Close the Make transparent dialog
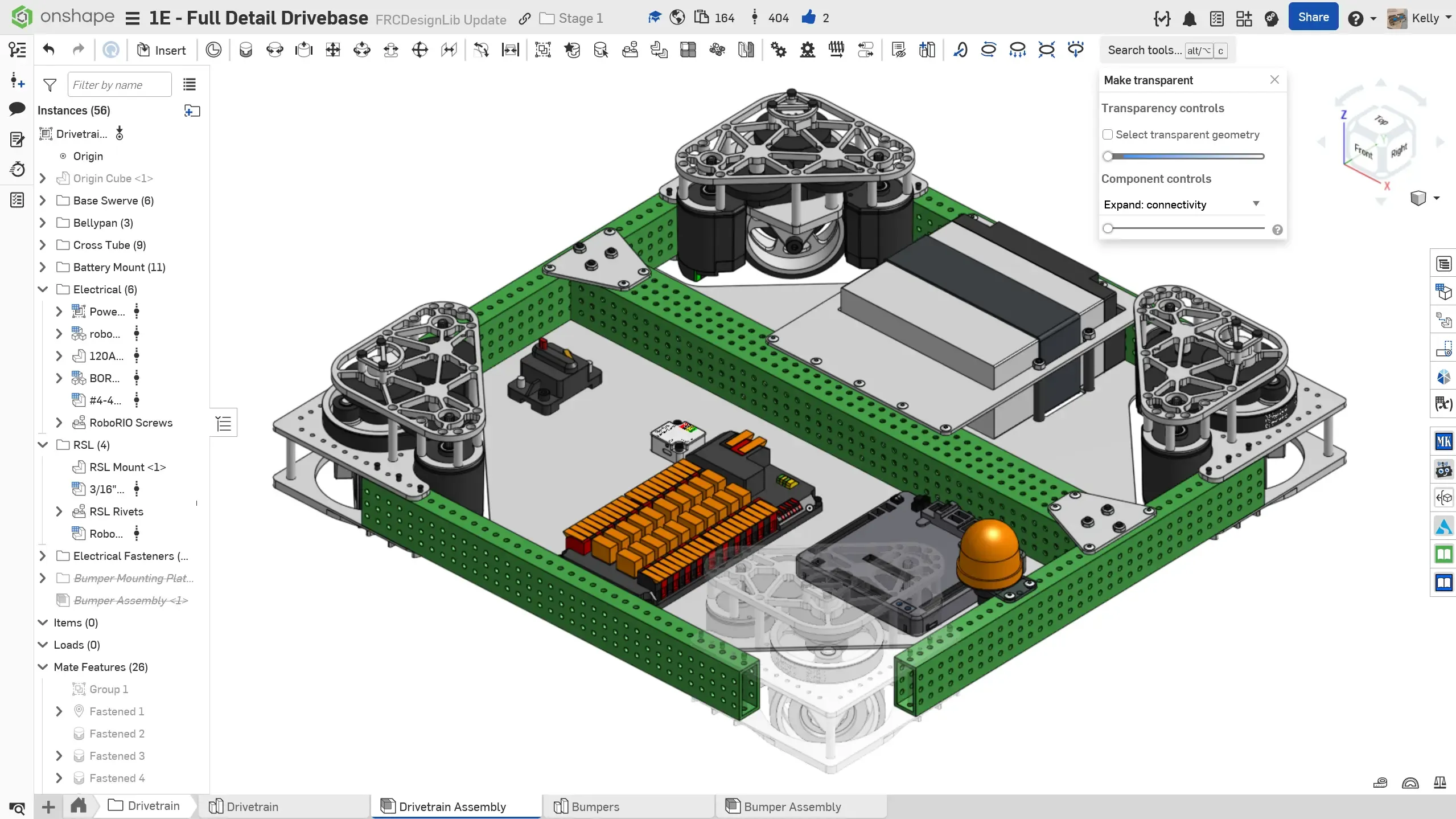1456x819 pixels. [1274, 80]
